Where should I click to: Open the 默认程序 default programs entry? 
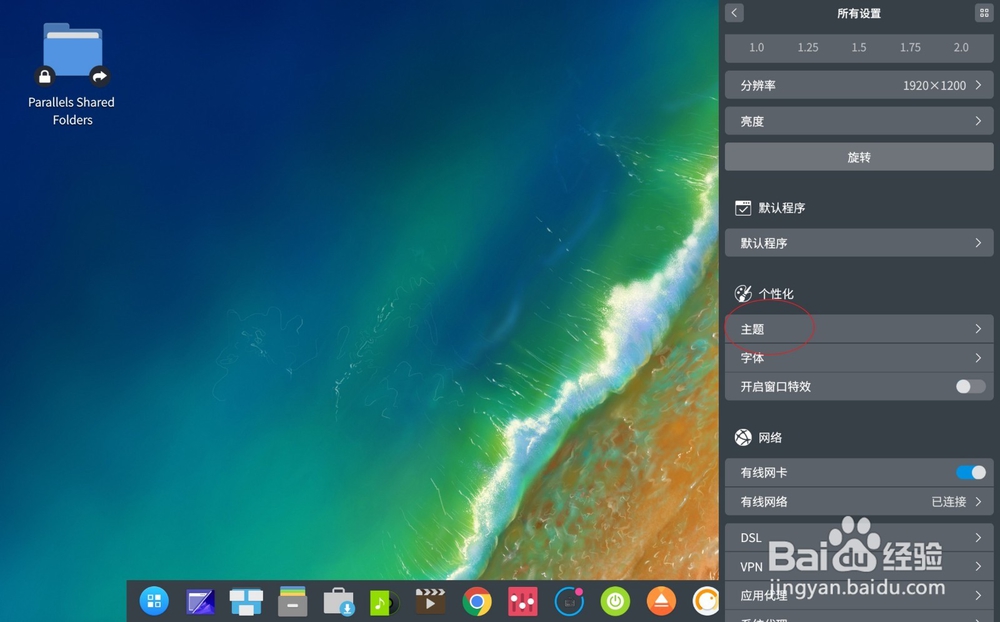(858, 242)
